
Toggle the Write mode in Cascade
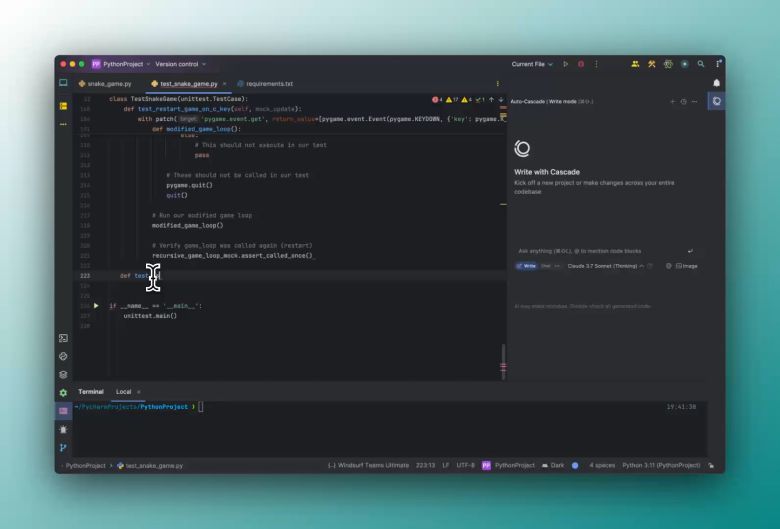(526, 266)
